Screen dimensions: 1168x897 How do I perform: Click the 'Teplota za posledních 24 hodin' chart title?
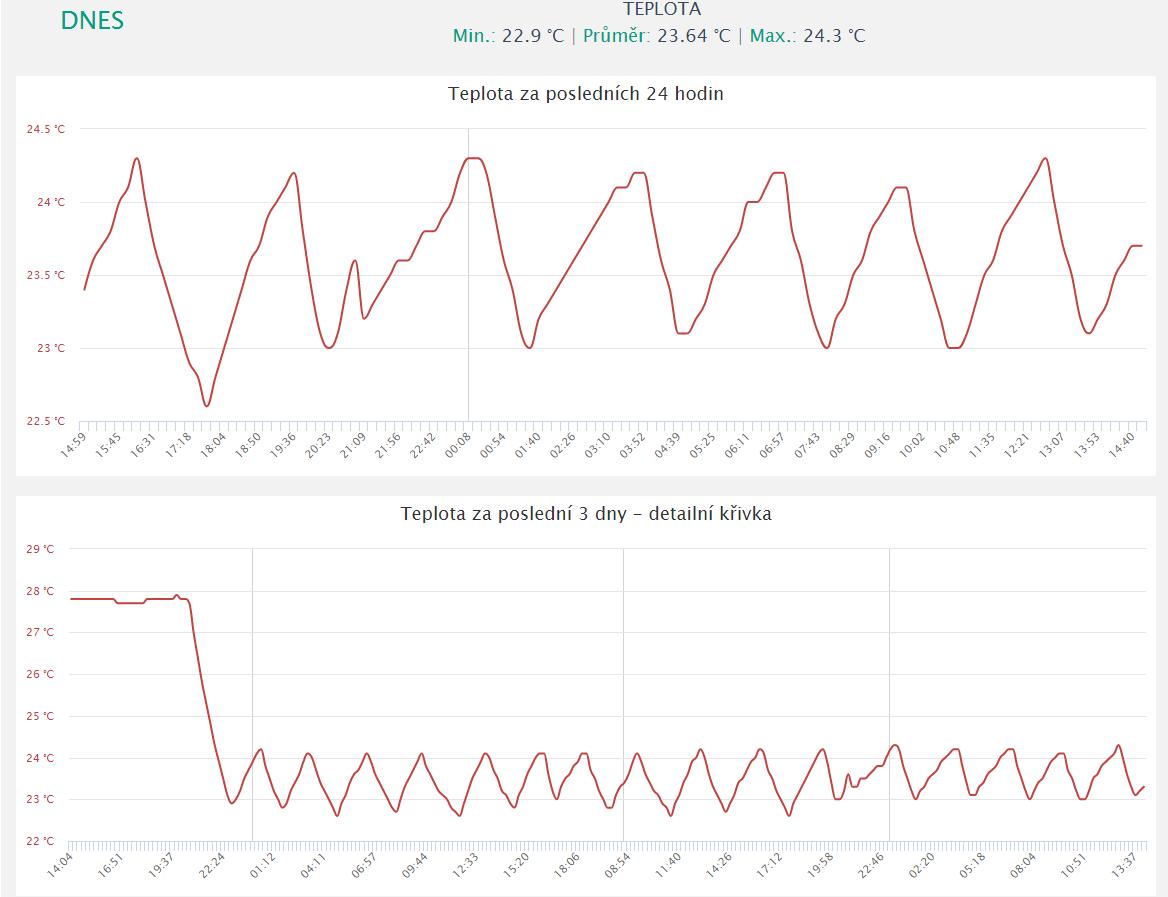[586, 95]
